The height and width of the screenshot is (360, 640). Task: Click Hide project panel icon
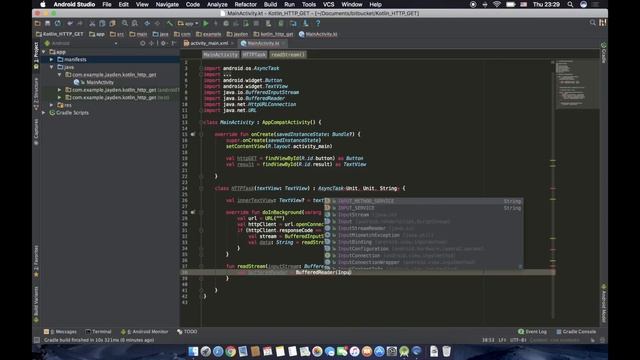(173, 43)
